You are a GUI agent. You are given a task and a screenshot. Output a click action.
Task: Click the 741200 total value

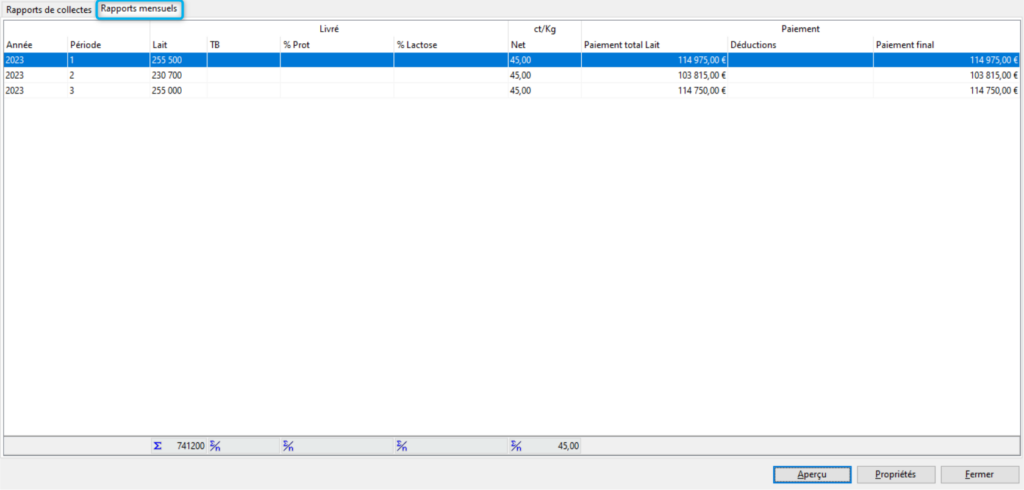[190, 446]
